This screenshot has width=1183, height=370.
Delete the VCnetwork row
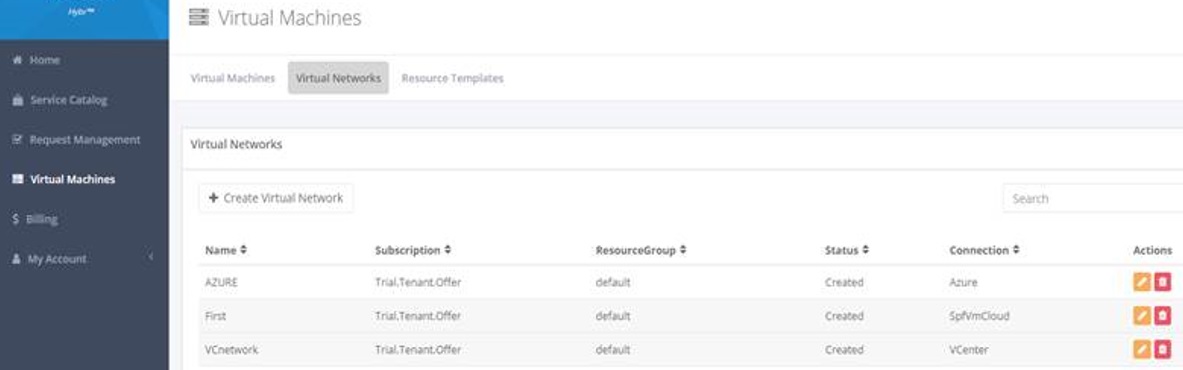1163,349
